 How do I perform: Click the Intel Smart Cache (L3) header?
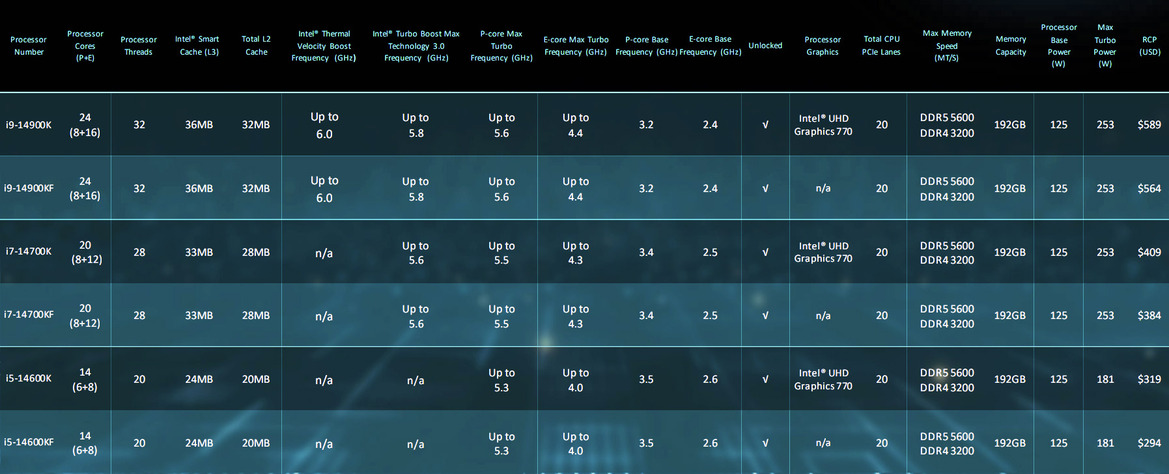197,46
